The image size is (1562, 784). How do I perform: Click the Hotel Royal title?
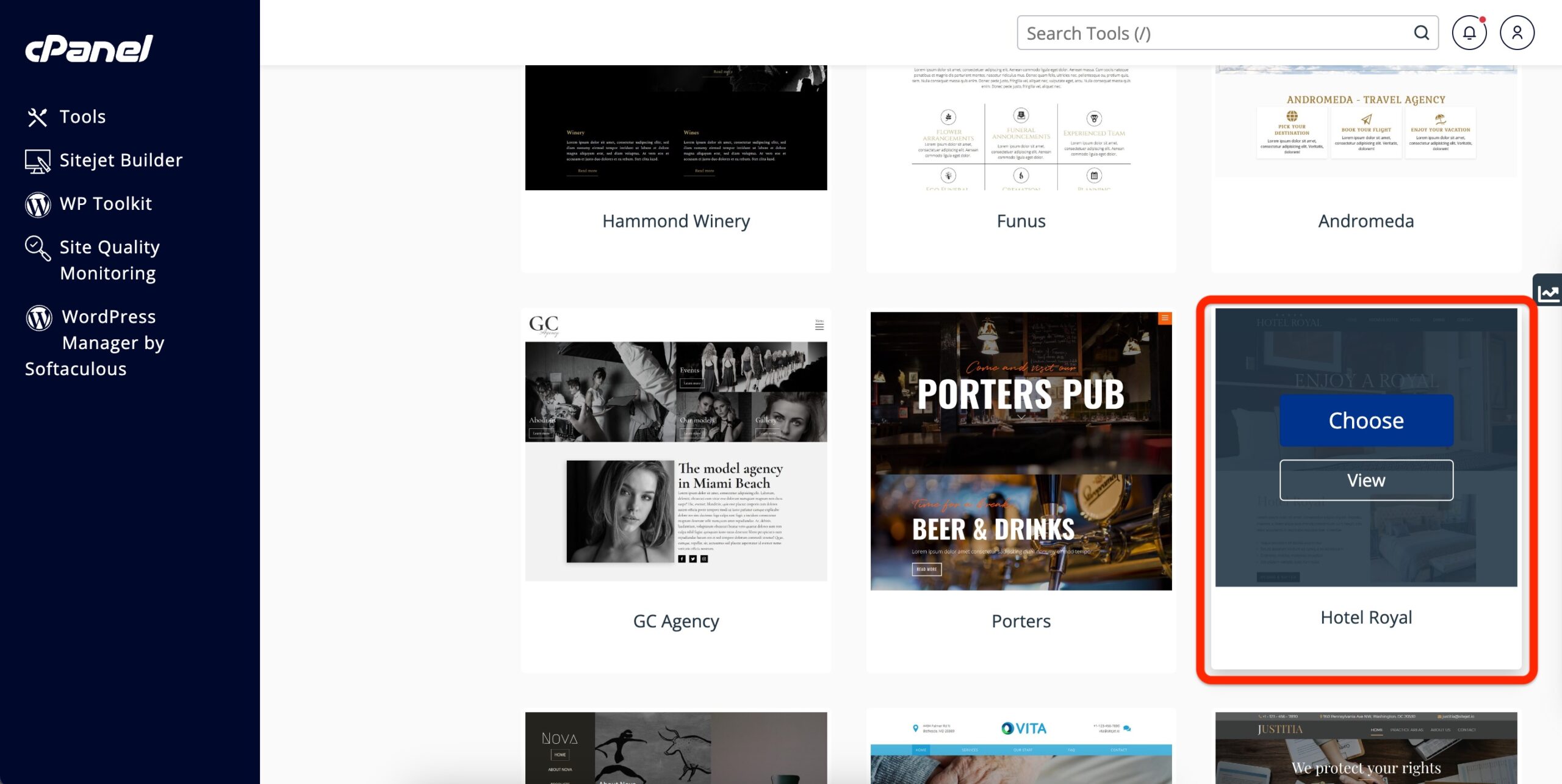(x=1366, y=617)
